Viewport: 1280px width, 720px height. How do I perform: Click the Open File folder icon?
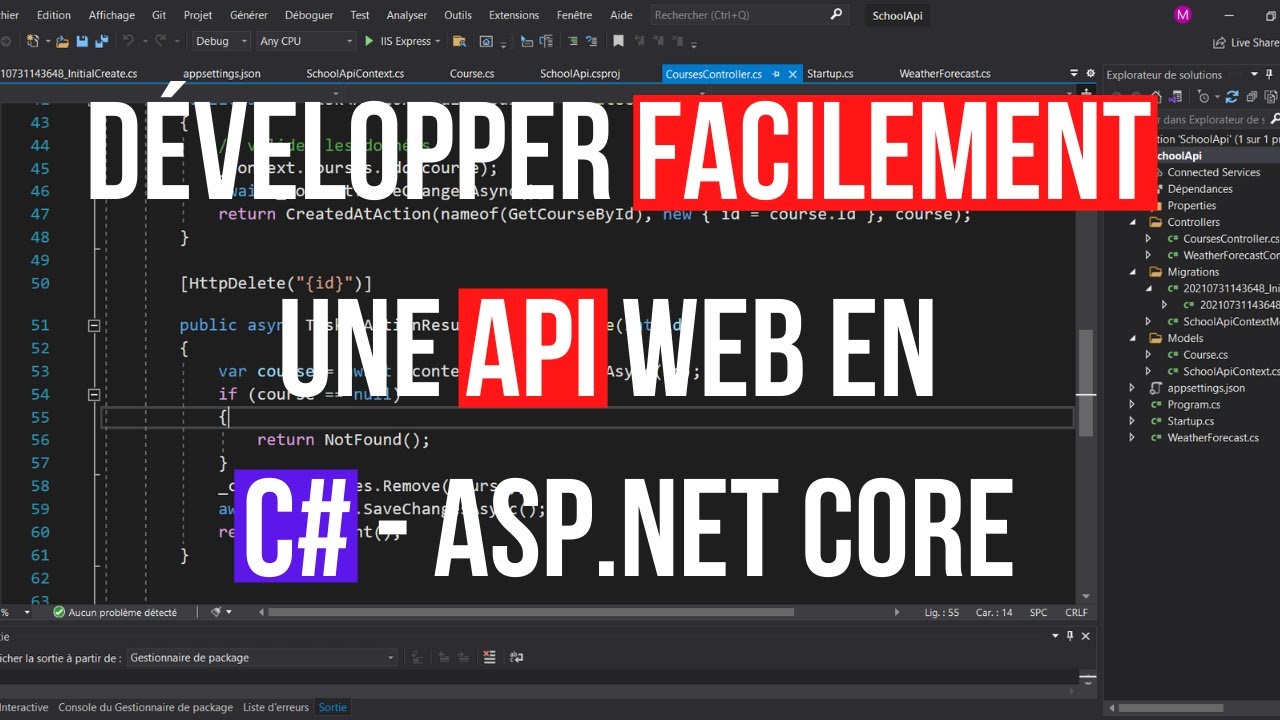pos(62,41)
